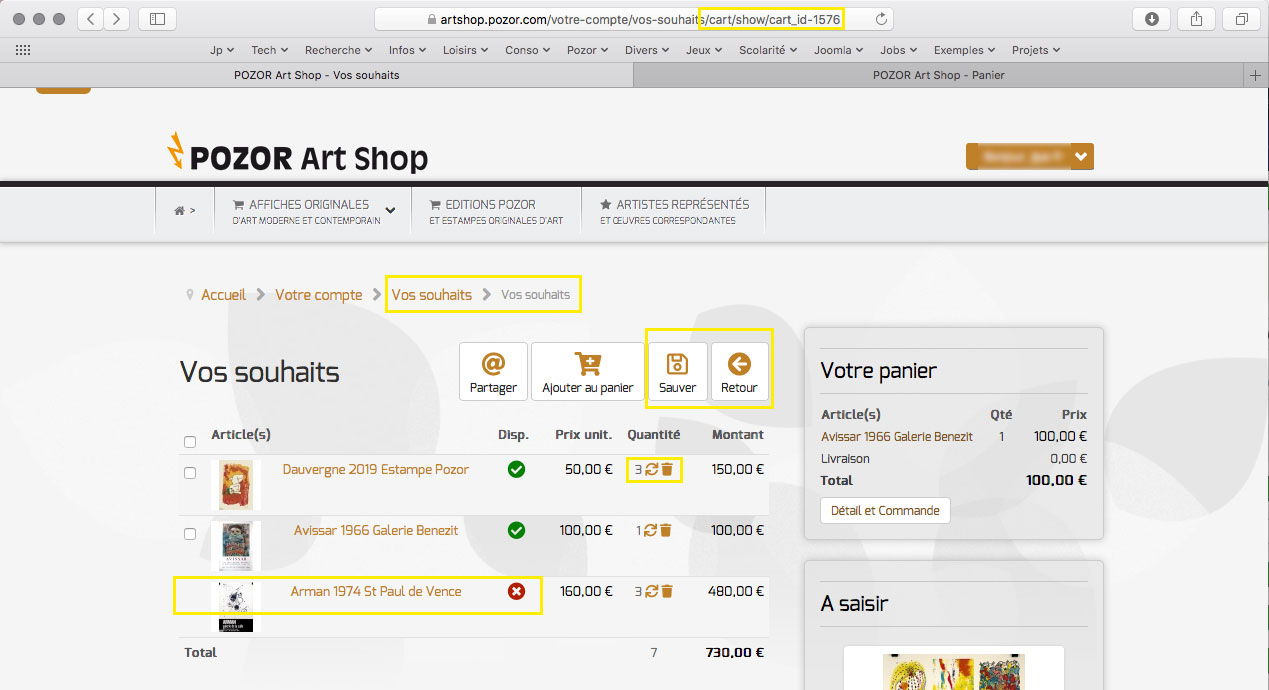Click Ajouter au panier button
1269x690 pixels.
click(x=588, y=372)
